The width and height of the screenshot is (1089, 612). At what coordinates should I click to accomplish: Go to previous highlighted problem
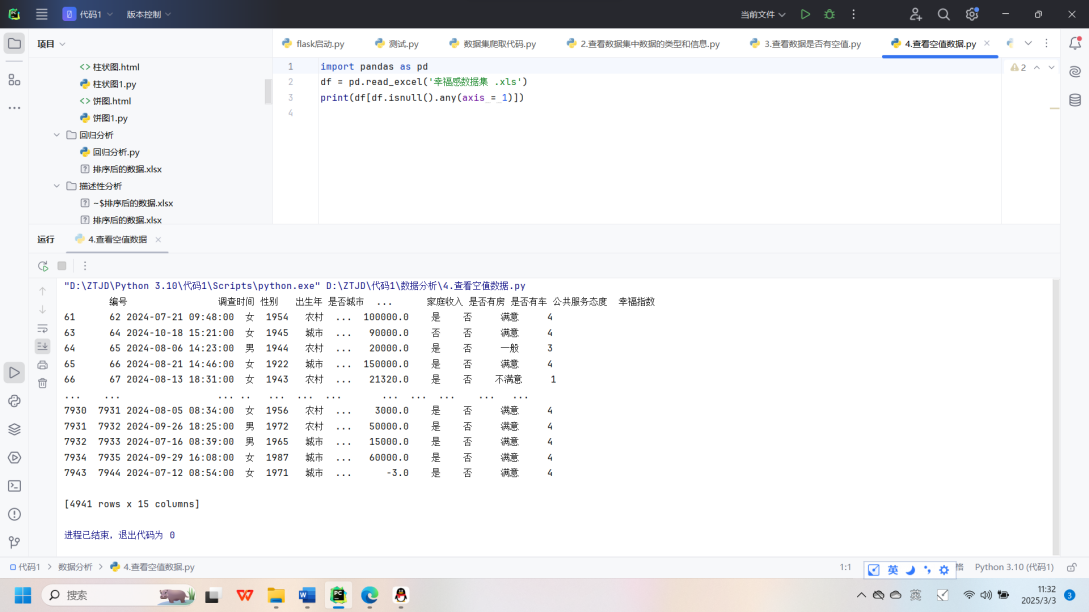click(x=1037, y=67)
